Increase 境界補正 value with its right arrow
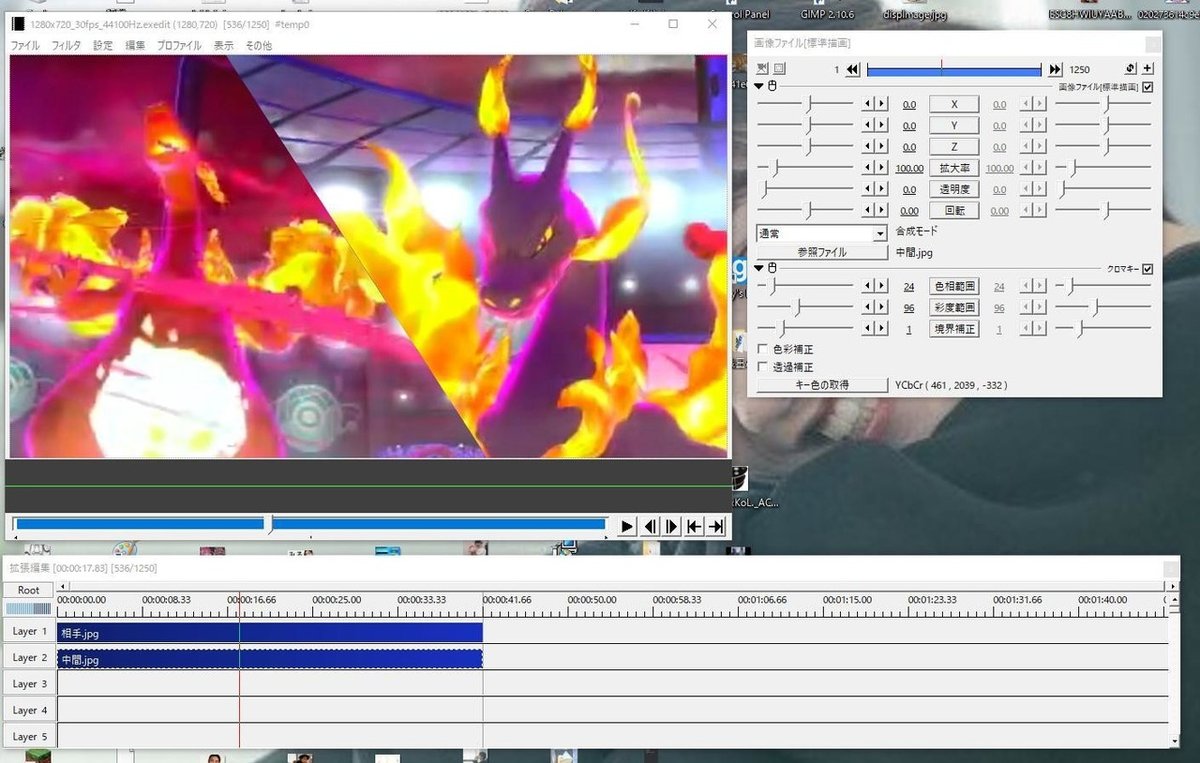 (x=881, y=328)
